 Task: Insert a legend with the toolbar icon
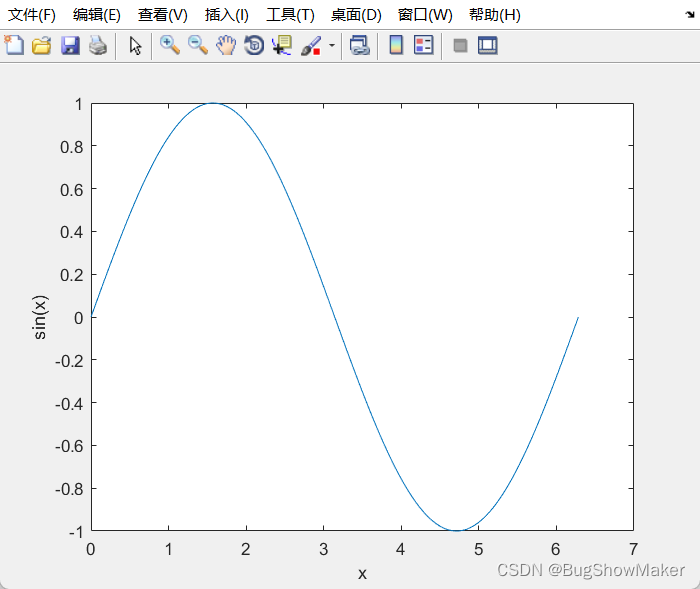(423, 45)
